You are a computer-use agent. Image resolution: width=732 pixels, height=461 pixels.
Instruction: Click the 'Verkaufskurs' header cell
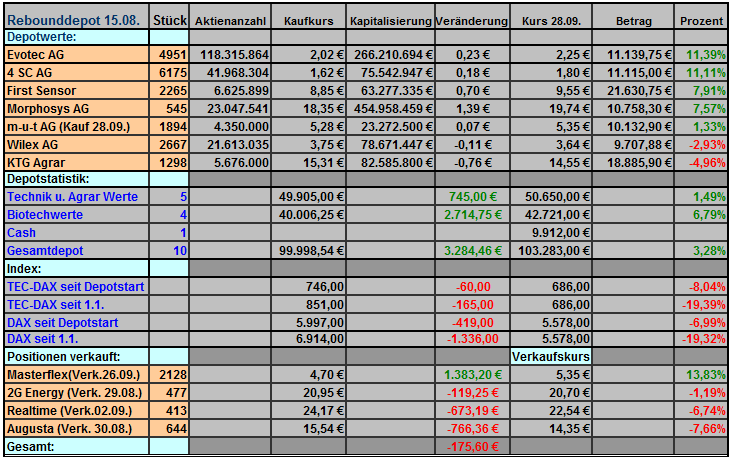[551, 357]
